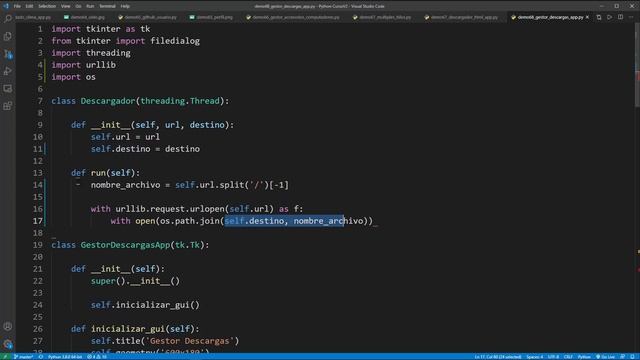Image resolution: width=640 pixels, height=360 pixels.
Task: Click the errors and warnings count
Action: 97,357
